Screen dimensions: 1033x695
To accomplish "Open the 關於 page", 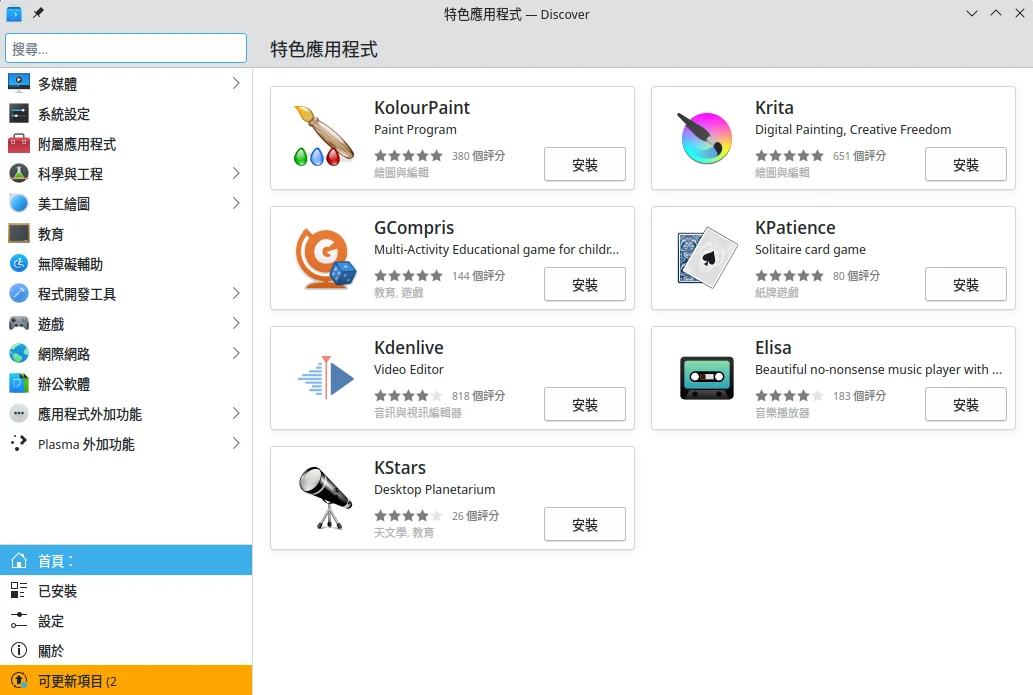I will 126,651.
